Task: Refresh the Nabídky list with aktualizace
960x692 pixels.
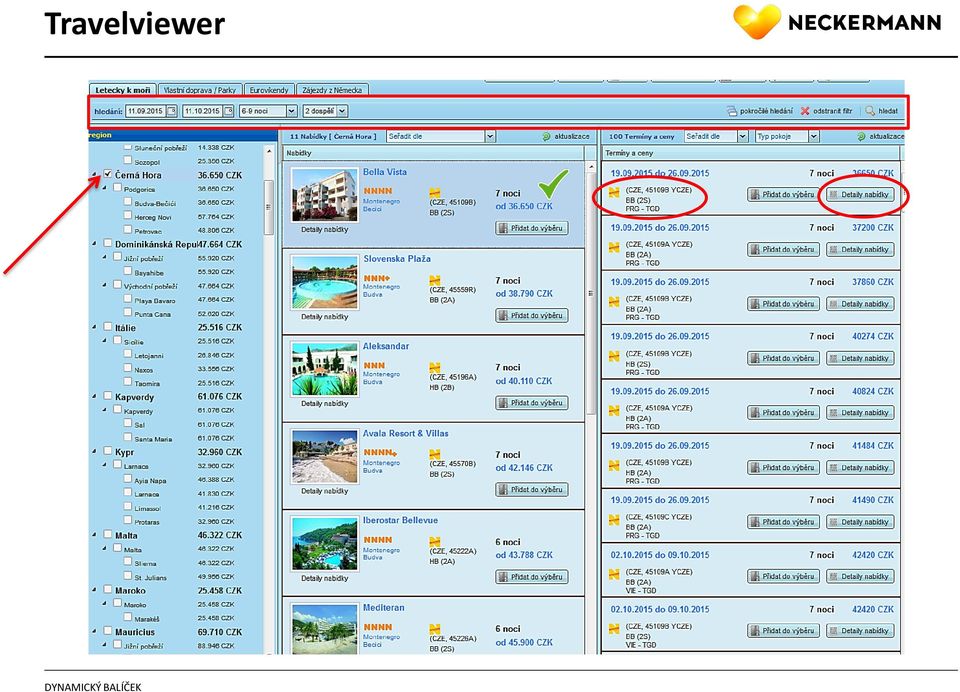Action: 566,137
